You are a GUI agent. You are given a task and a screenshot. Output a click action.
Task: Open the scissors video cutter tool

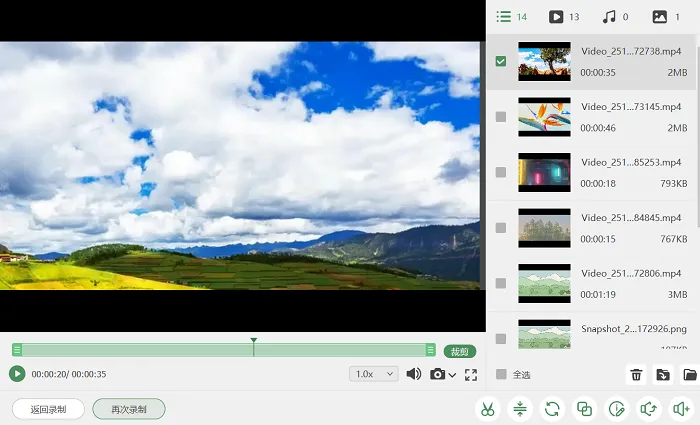pos(488,409)
